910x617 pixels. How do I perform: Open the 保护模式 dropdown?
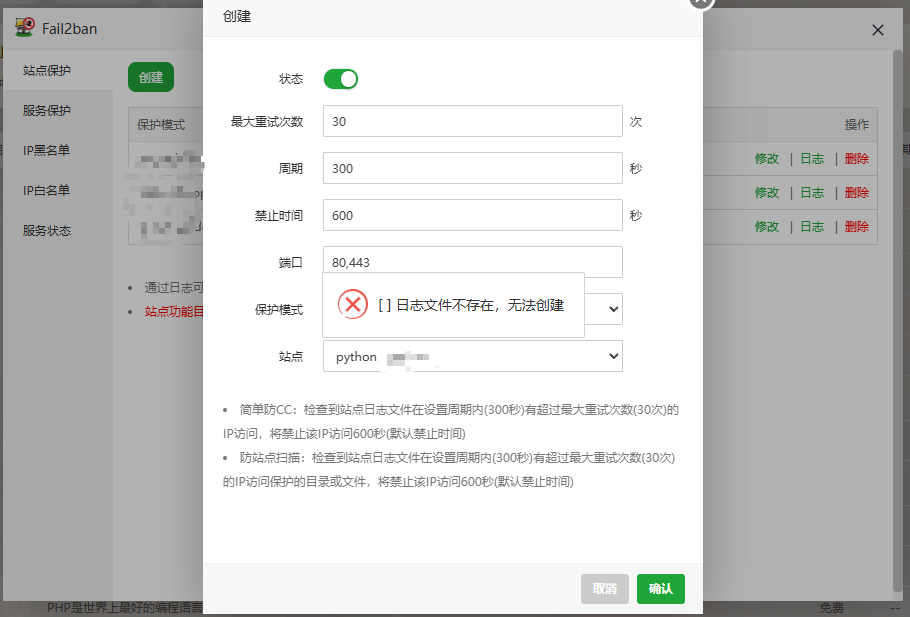point(604,309)
